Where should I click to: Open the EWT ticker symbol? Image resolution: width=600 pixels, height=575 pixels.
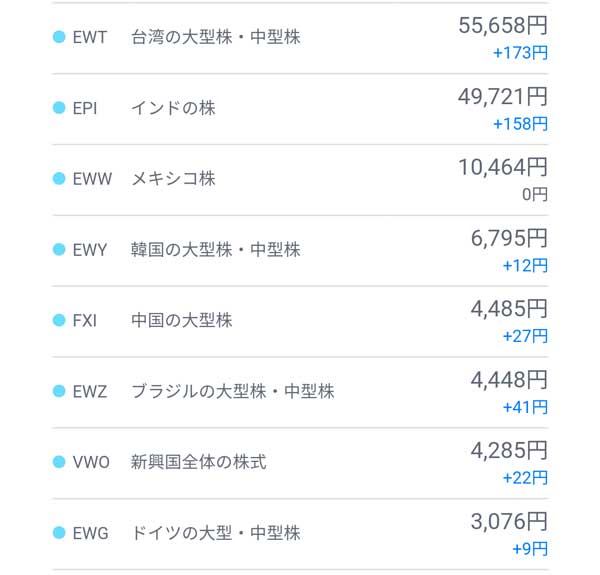[x=89, y=38]
